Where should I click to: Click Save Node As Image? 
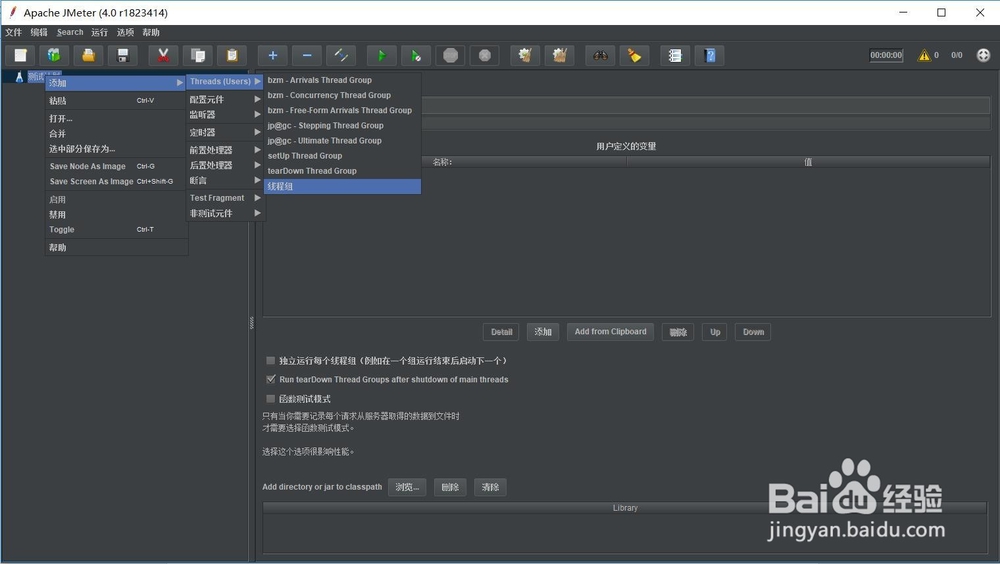coord(115,167)
